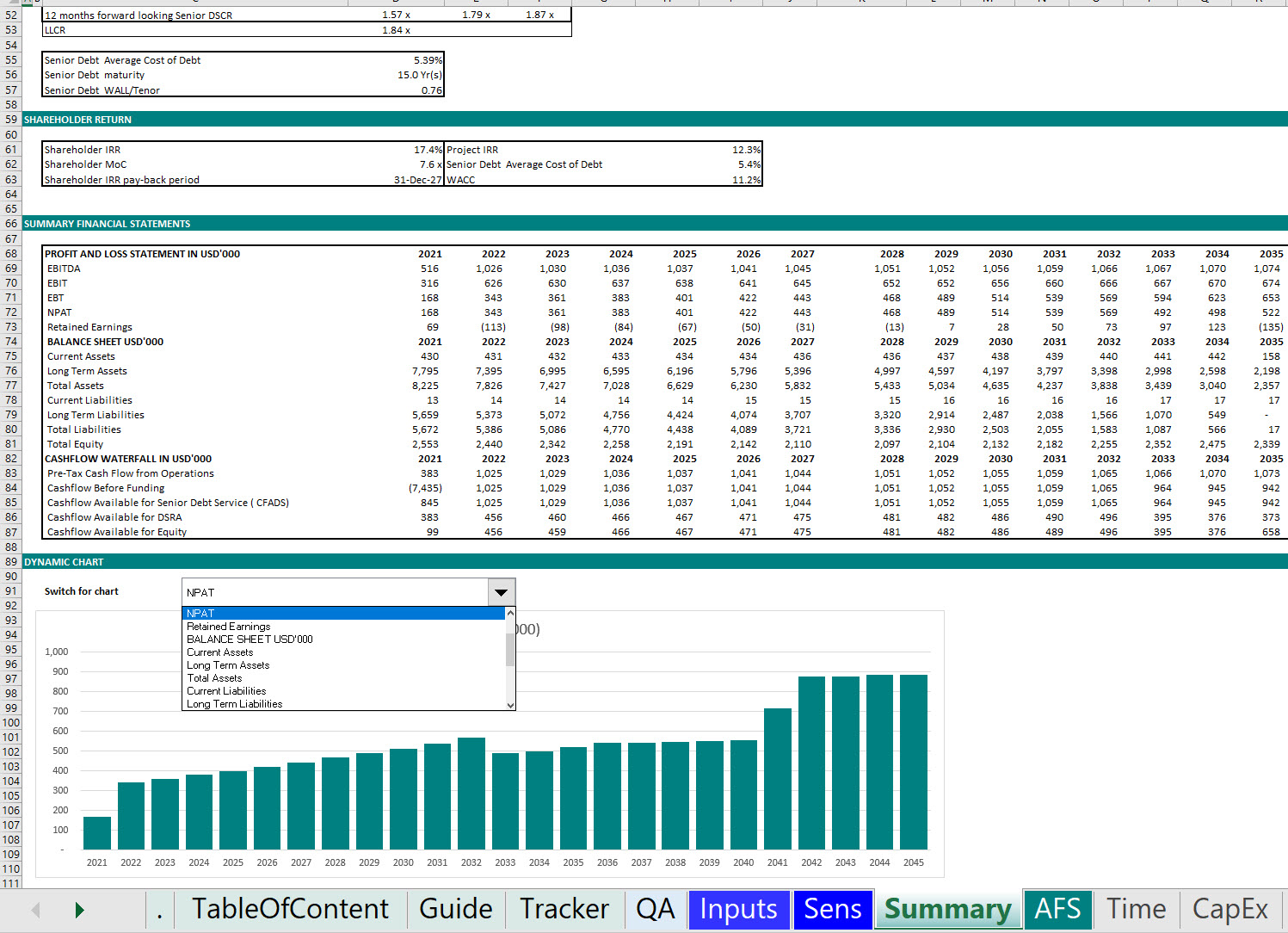The image size is (1288, 933).
Task: Click WACC value 11.2%
Action: 746,180
